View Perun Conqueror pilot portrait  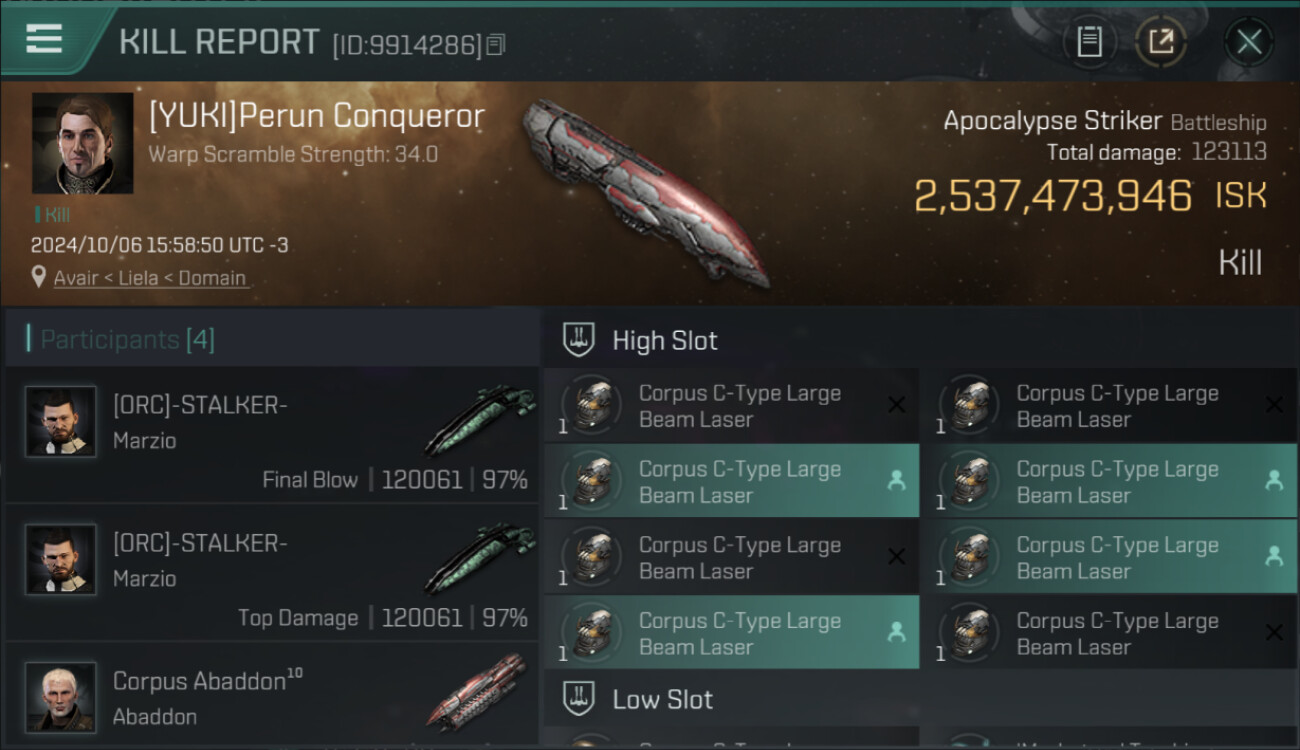tap(82, 143)
